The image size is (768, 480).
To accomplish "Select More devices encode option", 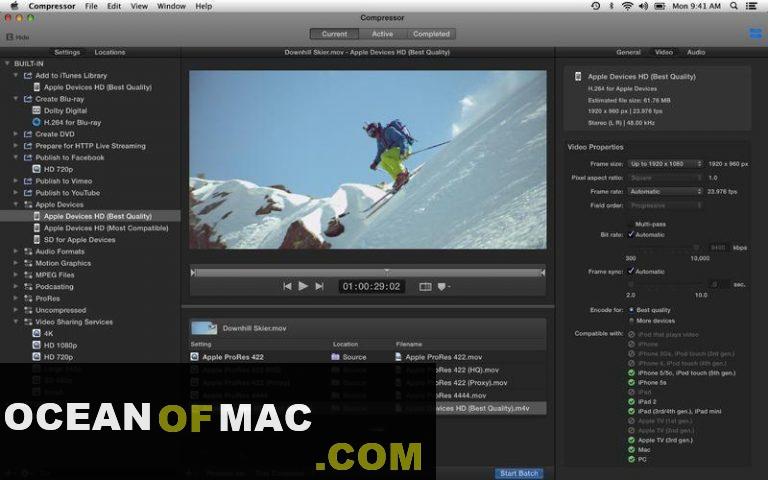I will (x=631, y=321).
